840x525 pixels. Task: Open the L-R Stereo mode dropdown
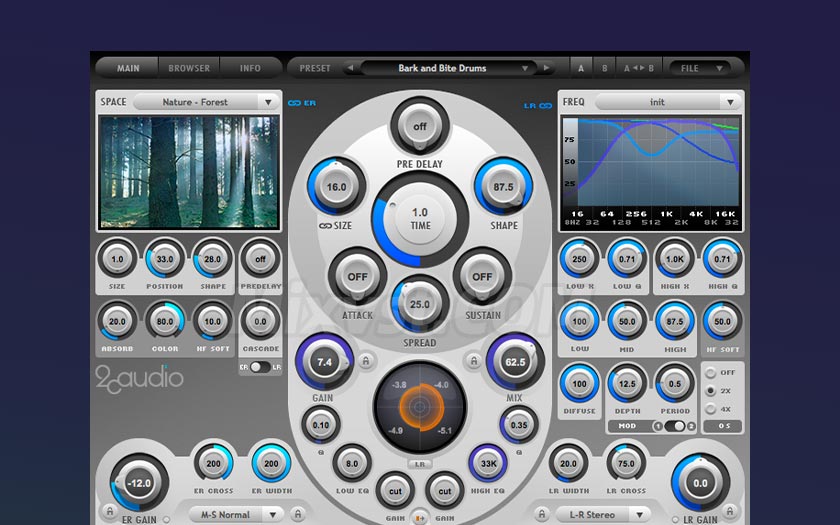point(603,514)
